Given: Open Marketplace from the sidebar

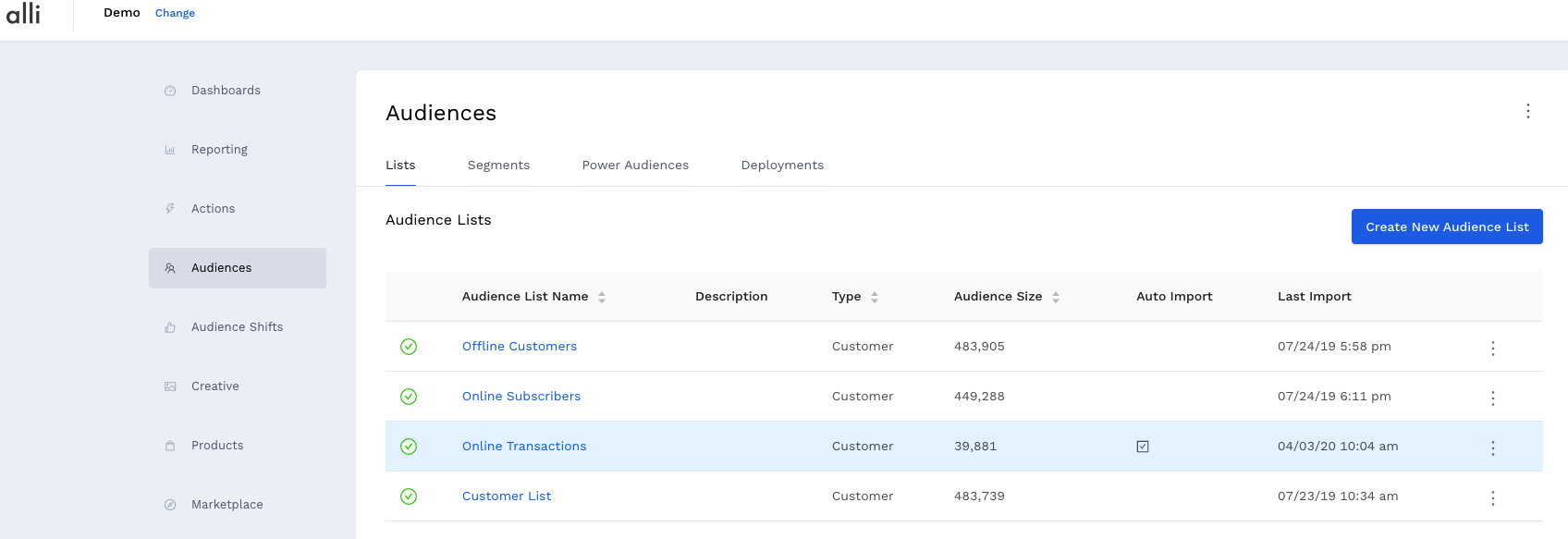Looking at the screenshot, I should [x=227, y=505].
